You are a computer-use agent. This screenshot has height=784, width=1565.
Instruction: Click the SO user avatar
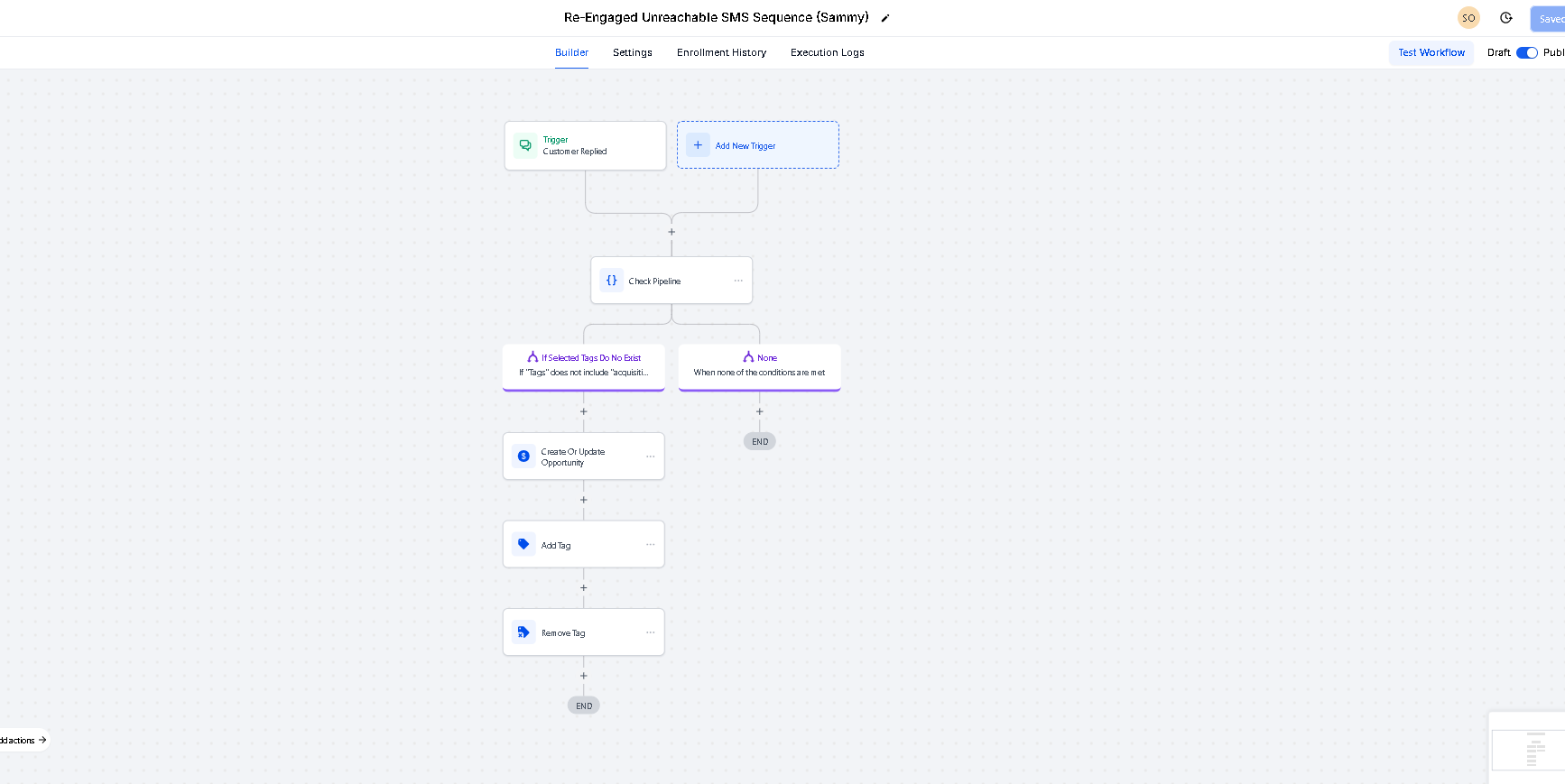(1468, 18)
